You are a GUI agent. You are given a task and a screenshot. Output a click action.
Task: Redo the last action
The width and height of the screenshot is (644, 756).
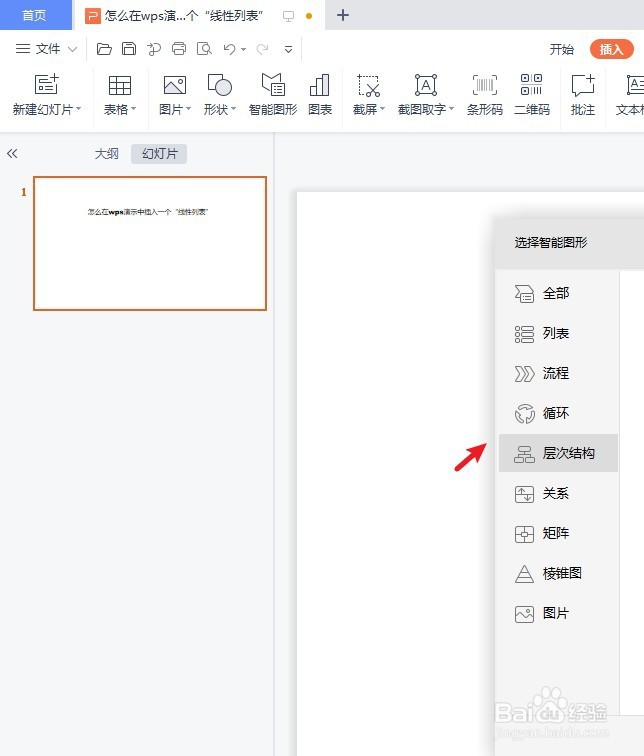coord(262,49)
